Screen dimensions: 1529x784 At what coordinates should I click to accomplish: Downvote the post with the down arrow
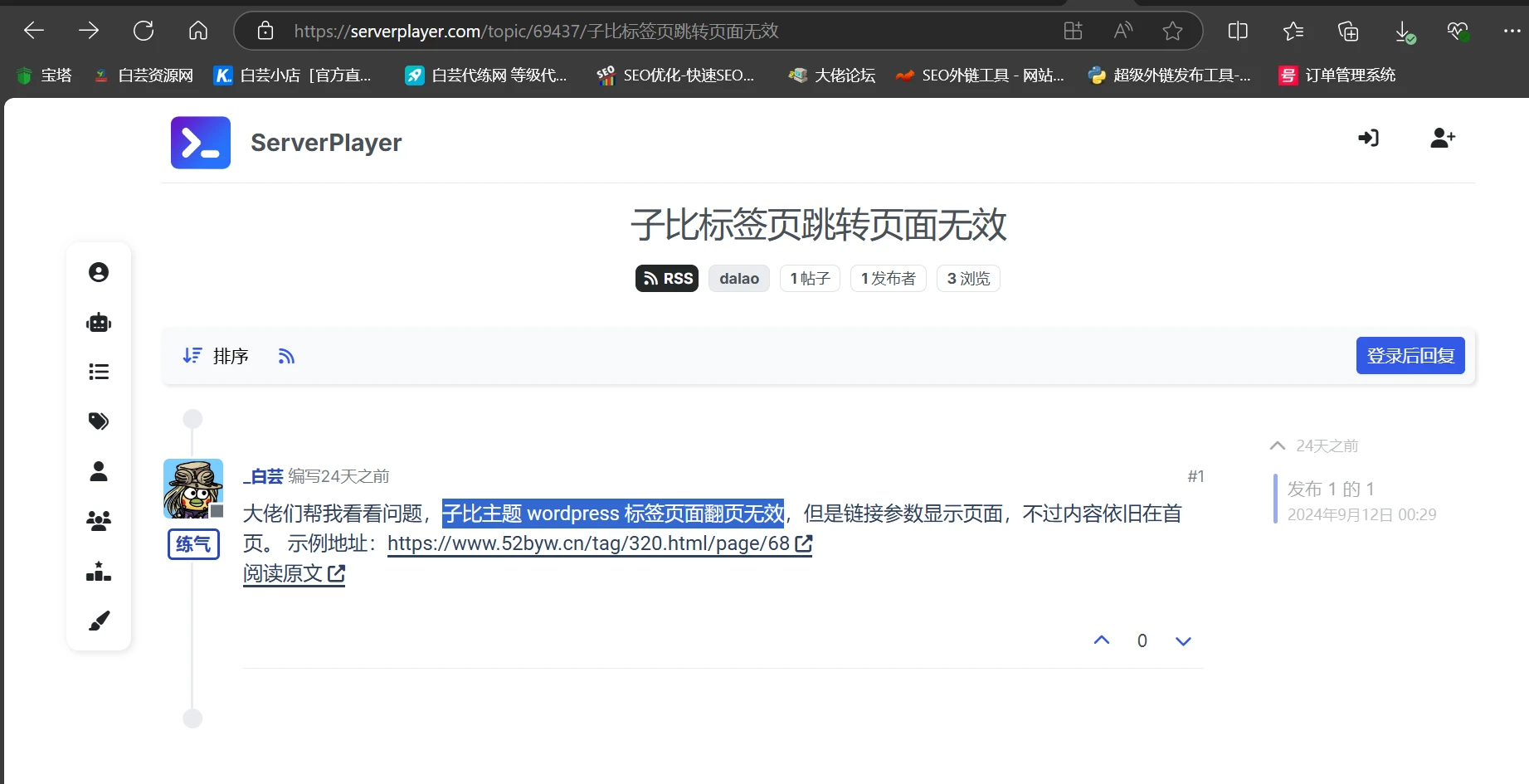[1183, 640]
